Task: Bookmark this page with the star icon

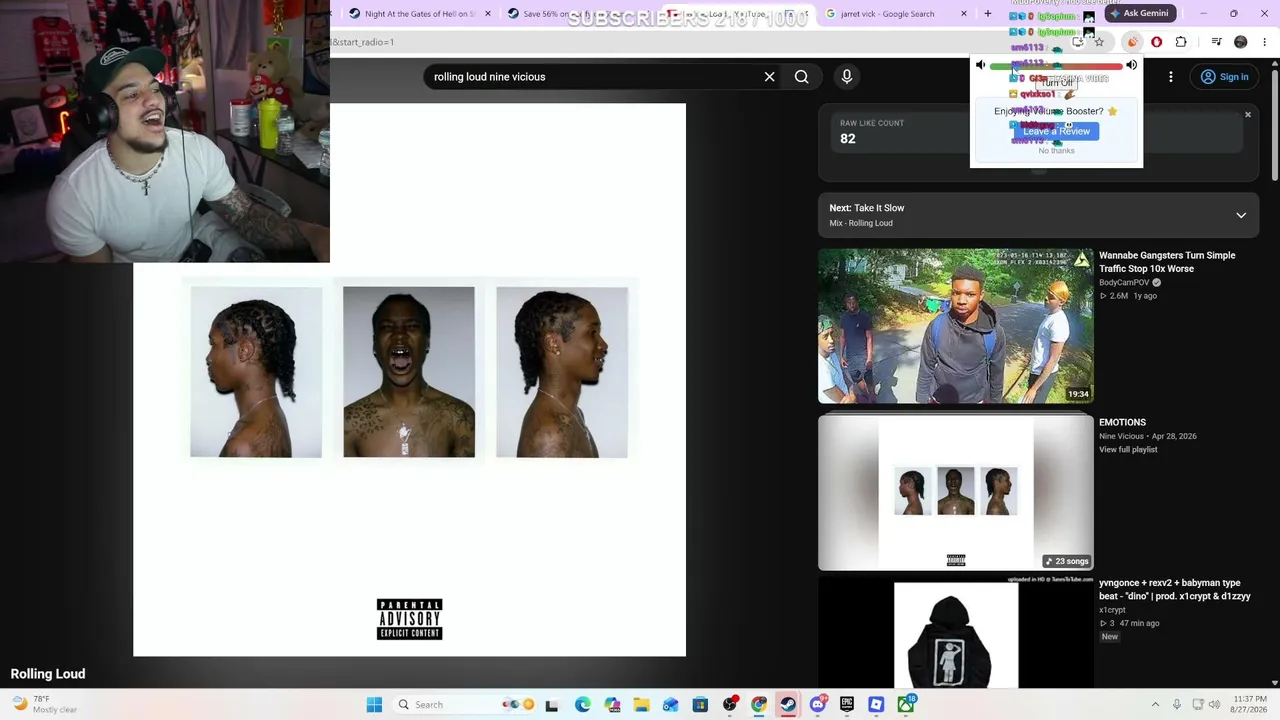Action: coord(1099,42)
